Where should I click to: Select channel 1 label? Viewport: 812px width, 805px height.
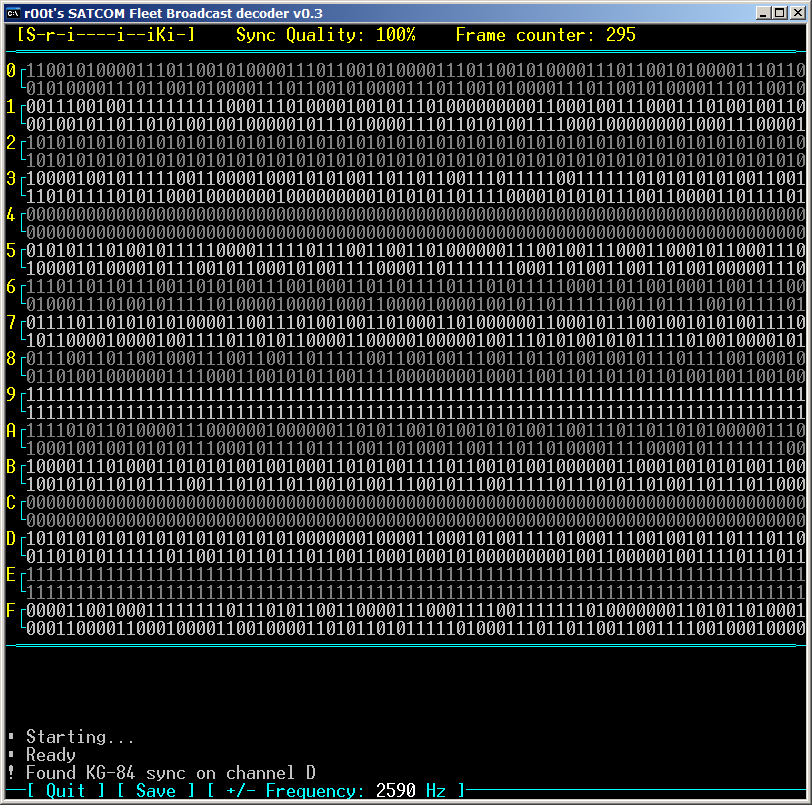11,107
